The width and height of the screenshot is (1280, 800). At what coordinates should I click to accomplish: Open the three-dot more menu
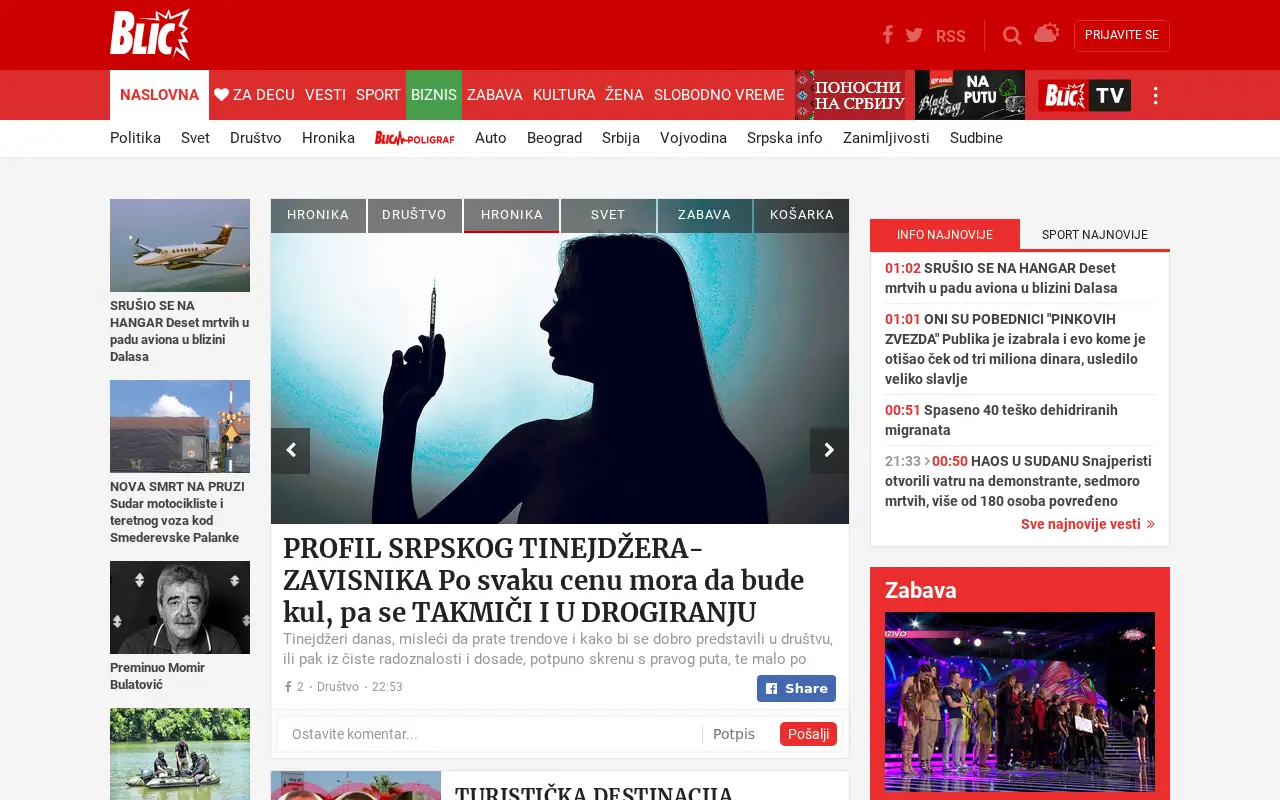[x=1155, y=95]
